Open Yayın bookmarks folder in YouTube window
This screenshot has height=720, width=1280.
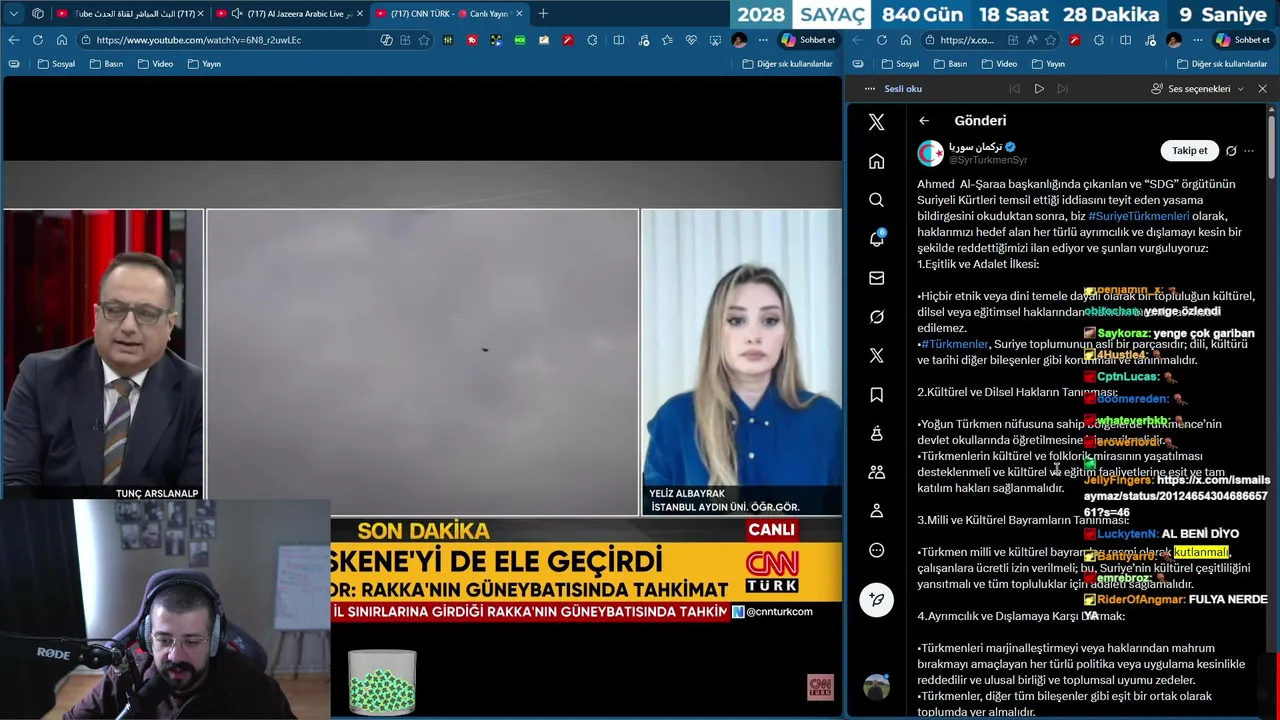[204, 64]
